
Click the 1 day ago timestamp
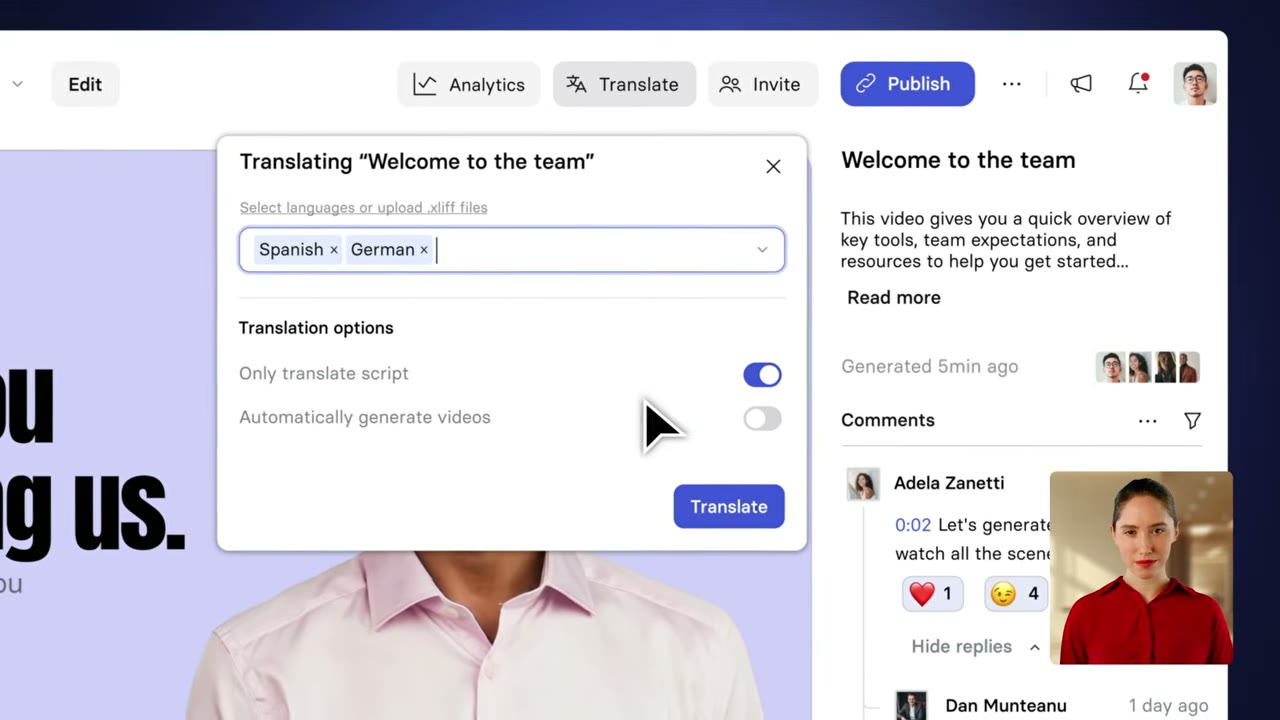(1168, 706)
